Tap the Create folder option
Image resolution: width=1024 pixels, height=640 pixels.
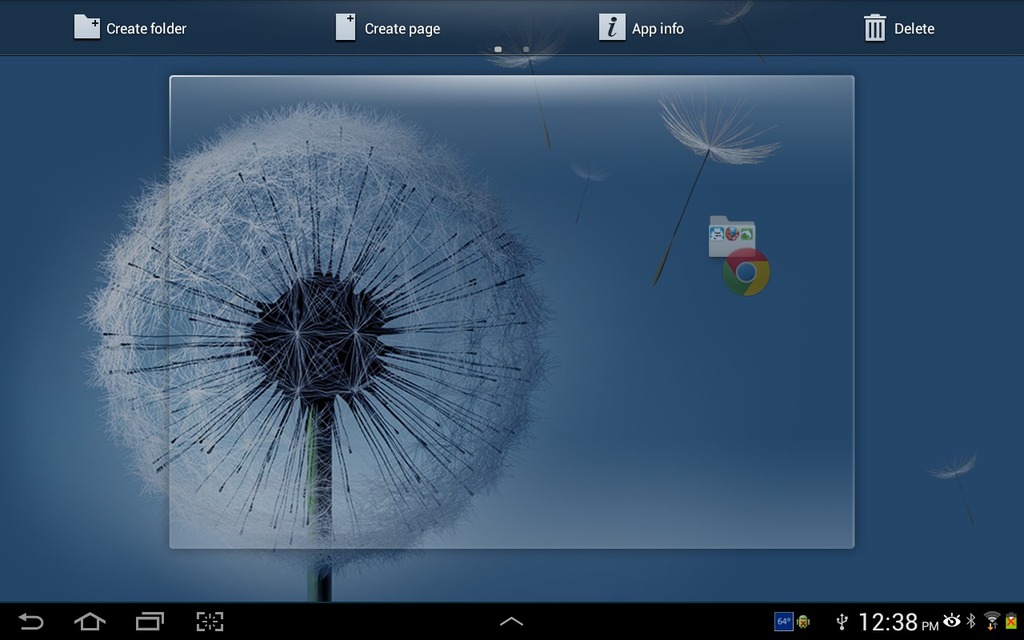pos(130,28)
